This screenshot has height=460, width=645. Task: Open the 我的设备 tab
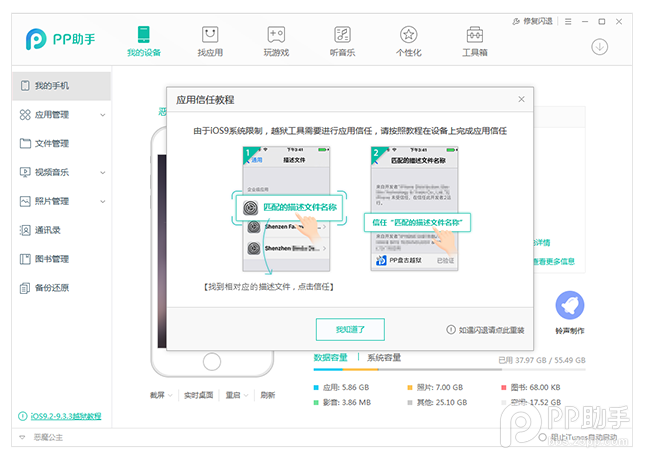tap(144, 41)
